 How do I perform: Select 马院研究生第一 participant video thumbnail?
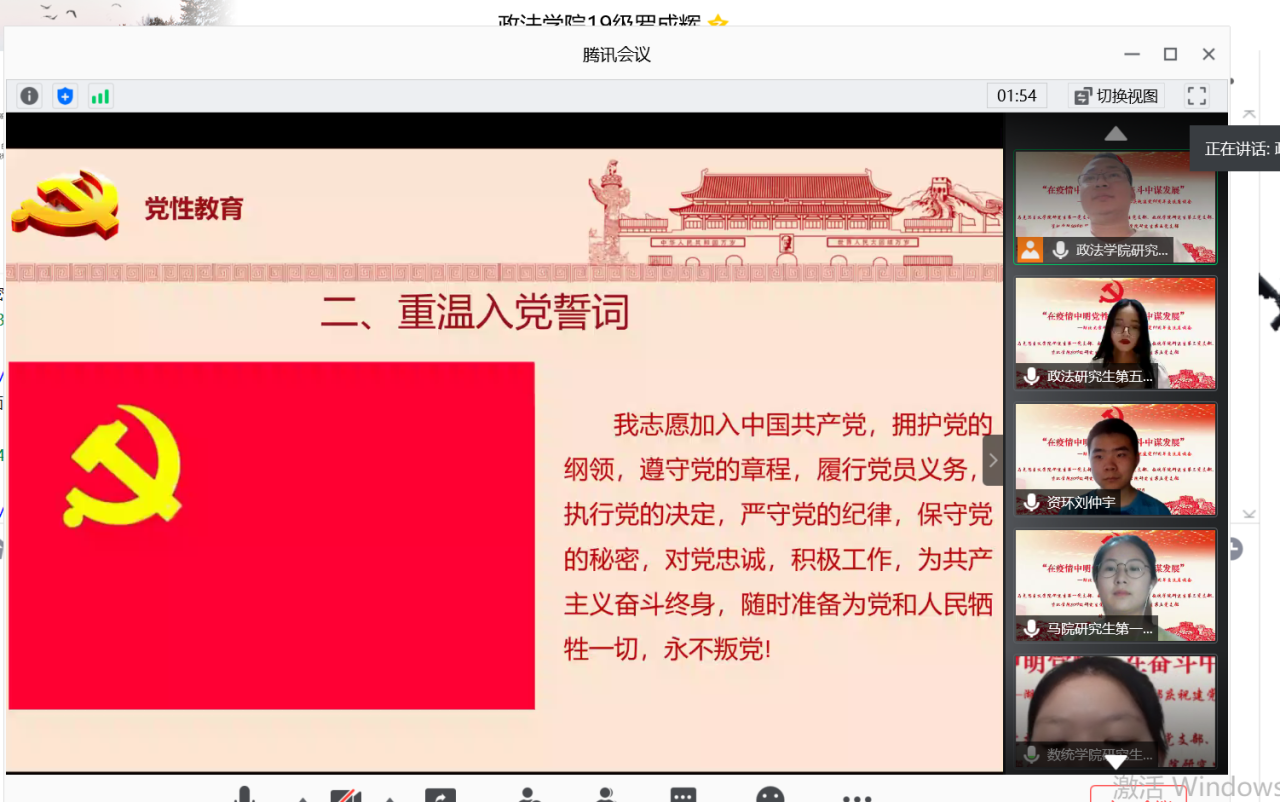pos(1115,585)
